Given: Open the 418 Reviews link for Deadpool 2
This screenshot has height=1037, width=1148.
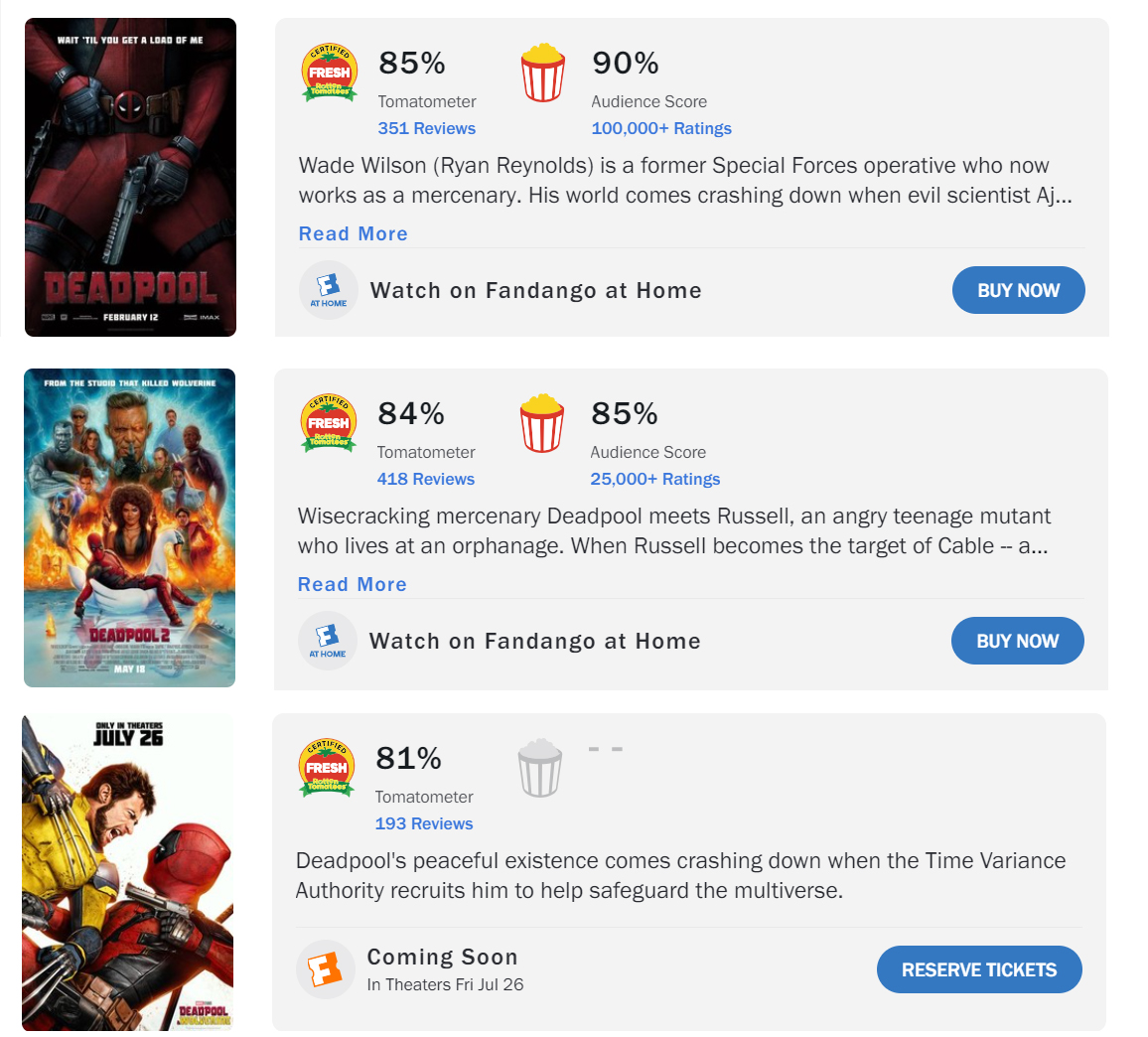Looking at the screenshot, I should click(x=426, y=479).
